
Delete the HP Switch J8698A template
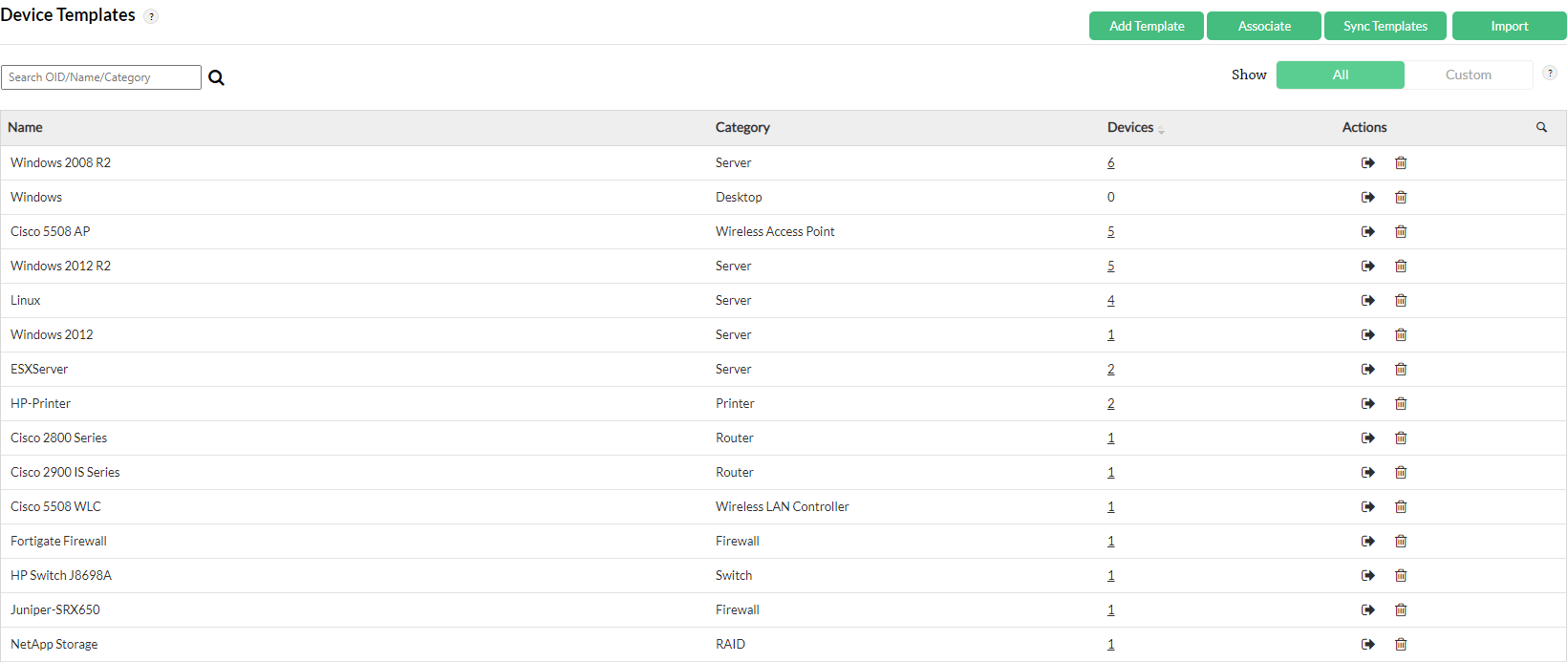pos(1401,575)
